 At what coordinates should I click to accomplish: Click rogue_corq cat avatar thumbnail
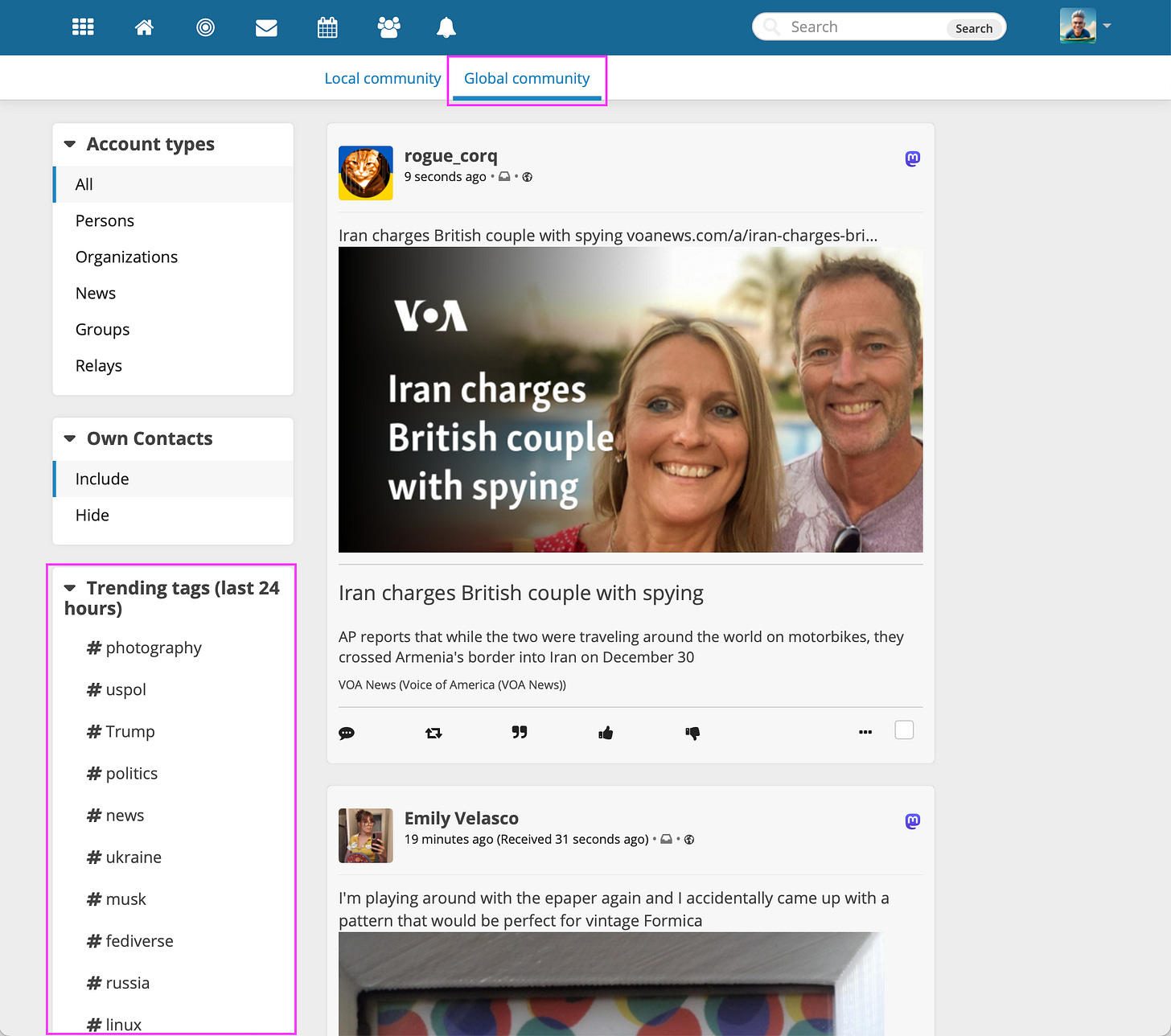coord(366,173)
